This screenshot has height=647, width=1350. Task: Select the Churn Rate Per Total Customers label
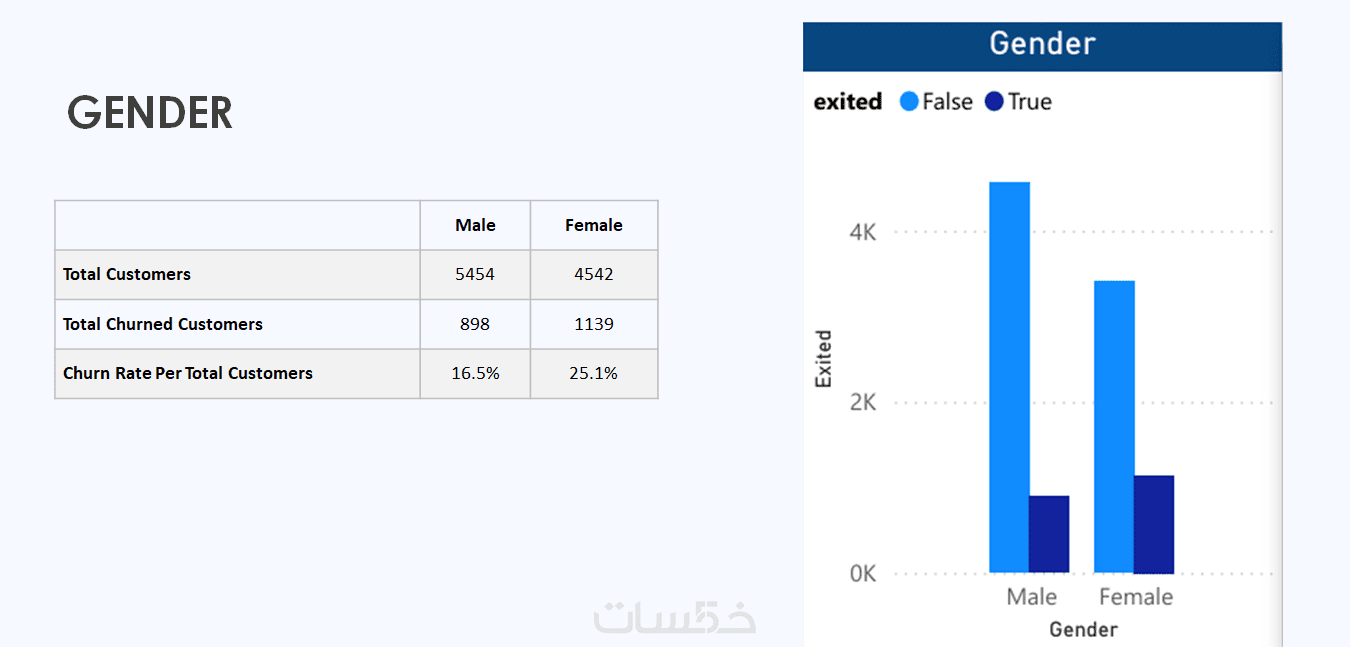tap(188, 373)
